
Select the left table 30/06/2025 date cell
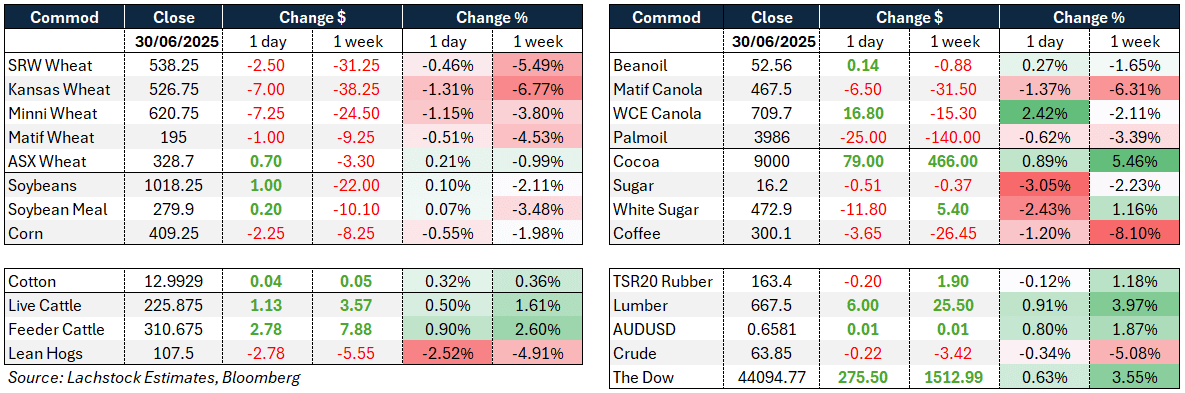point(174,42)
